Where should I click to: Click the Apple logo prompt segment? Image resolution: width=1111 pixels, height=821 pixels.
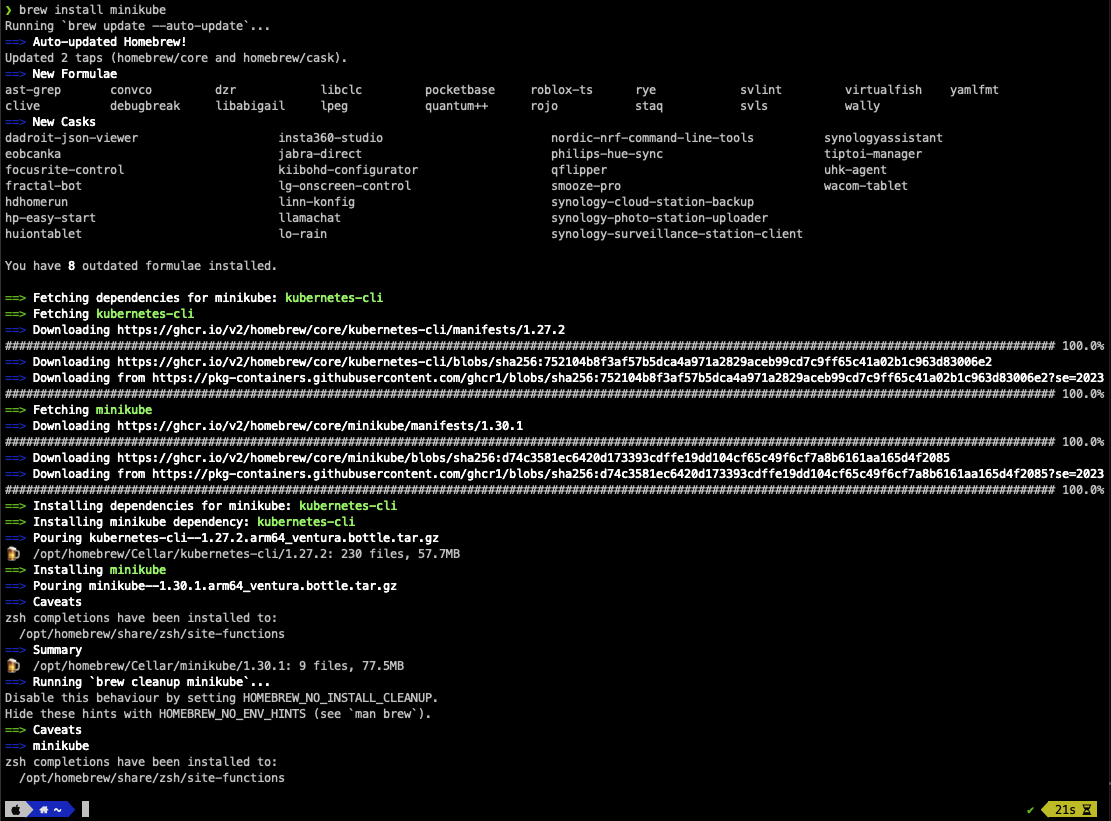tap(16, 809)
